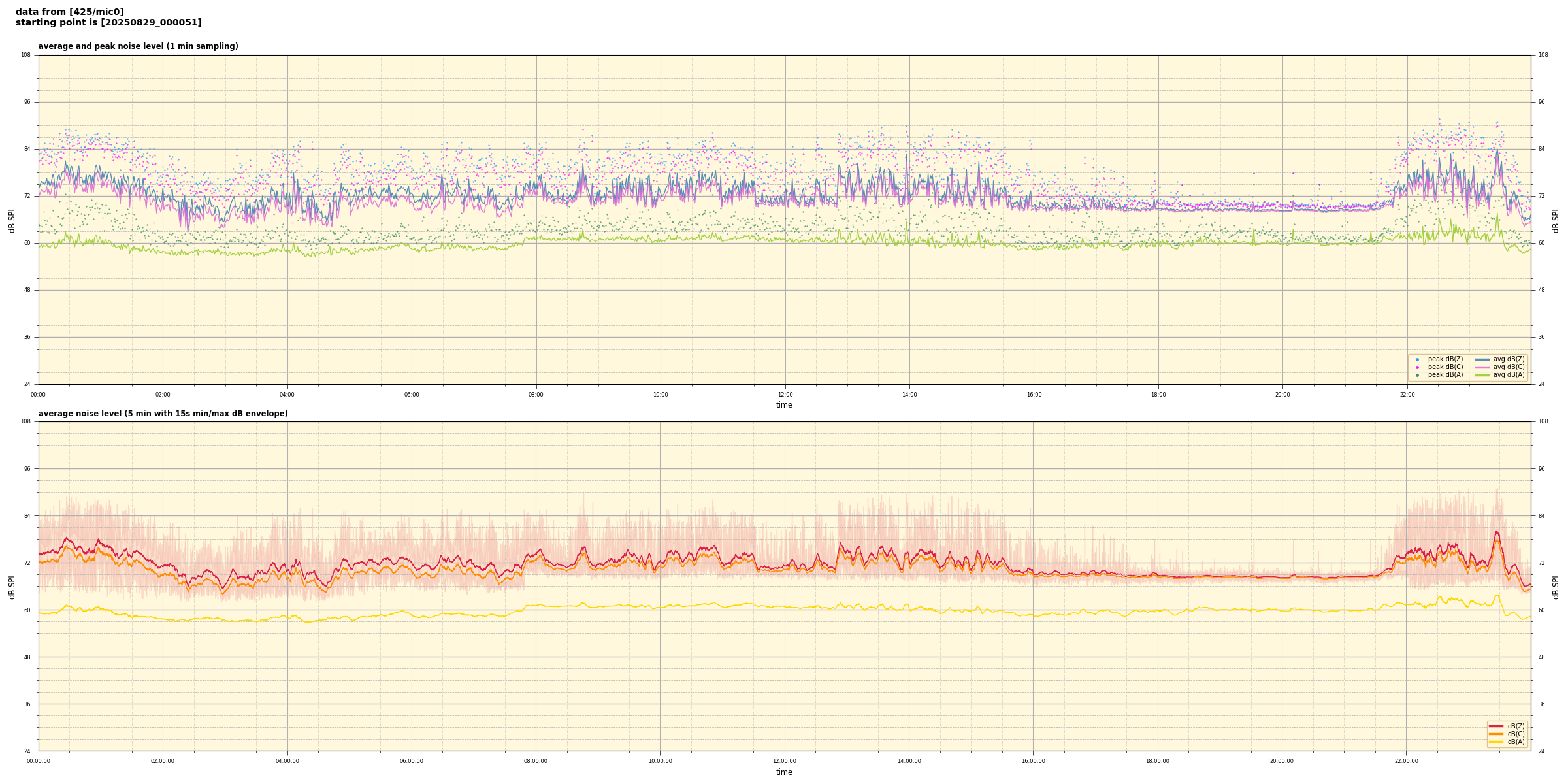Click the peak dB(C) magenta legend marker
This screenshot has width=1568, height=784.
(1417, 367)
